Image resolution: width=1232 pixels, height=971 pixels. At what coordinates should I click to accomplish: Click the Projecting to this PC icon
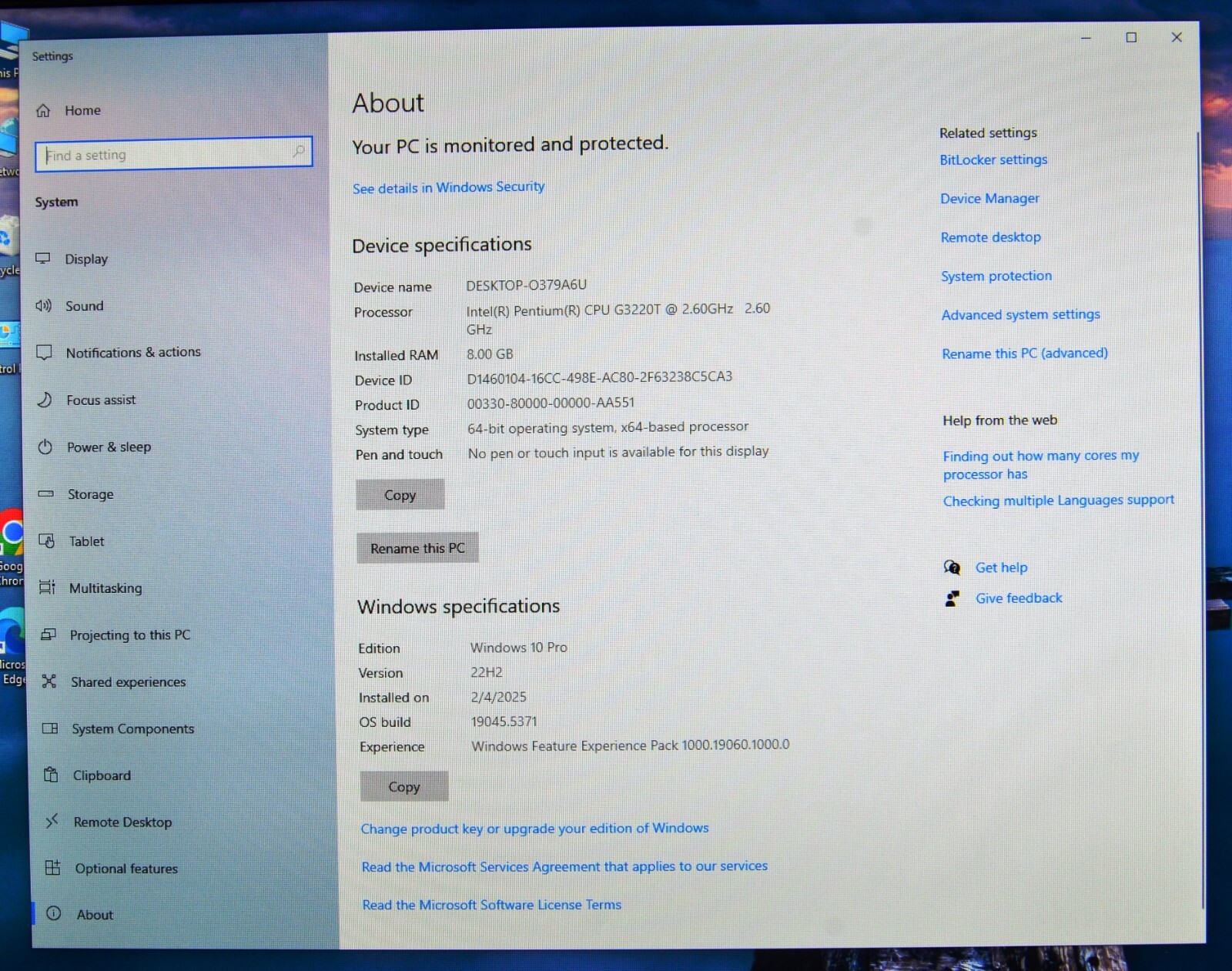[x=49, y=634]
